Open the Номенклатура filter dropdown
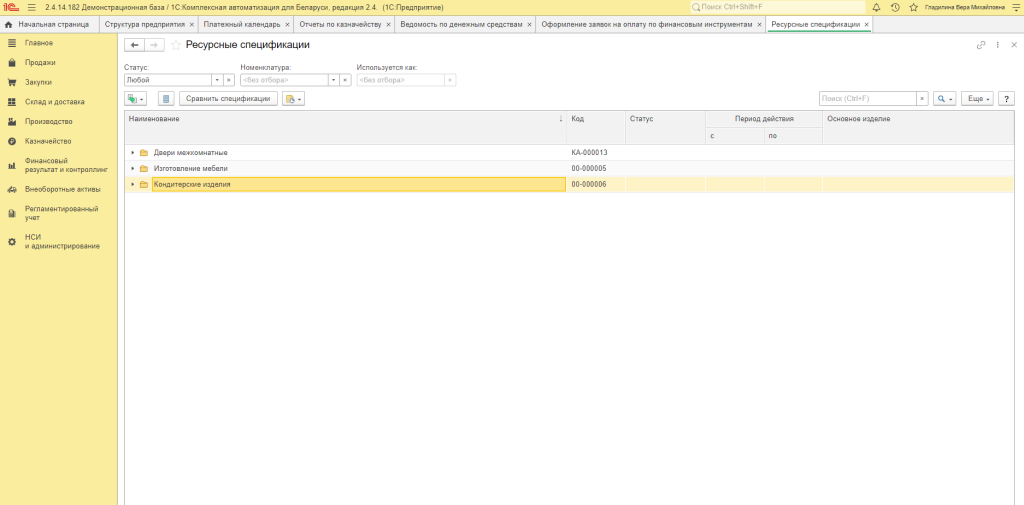This screenshot has height=505, width=1024. 333,80
